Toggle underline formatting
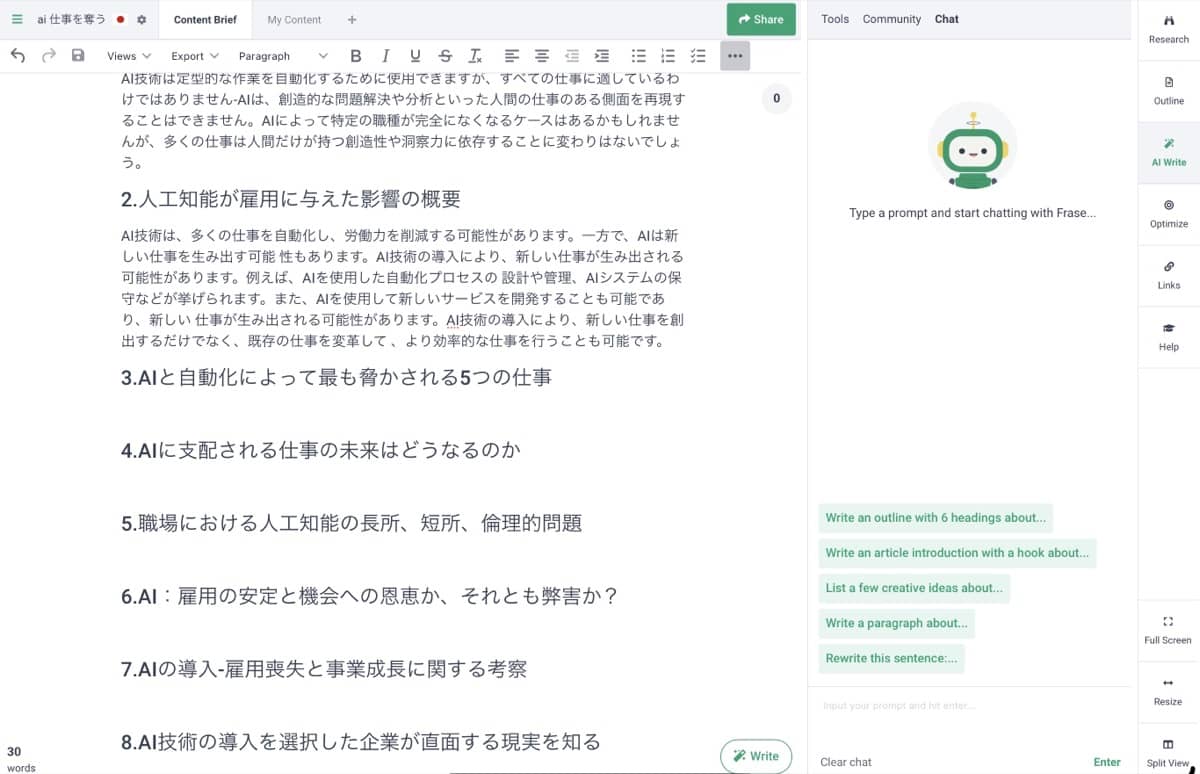Image resolution: width=1200 pixels, height=774 pixels. tap(415, 56)
